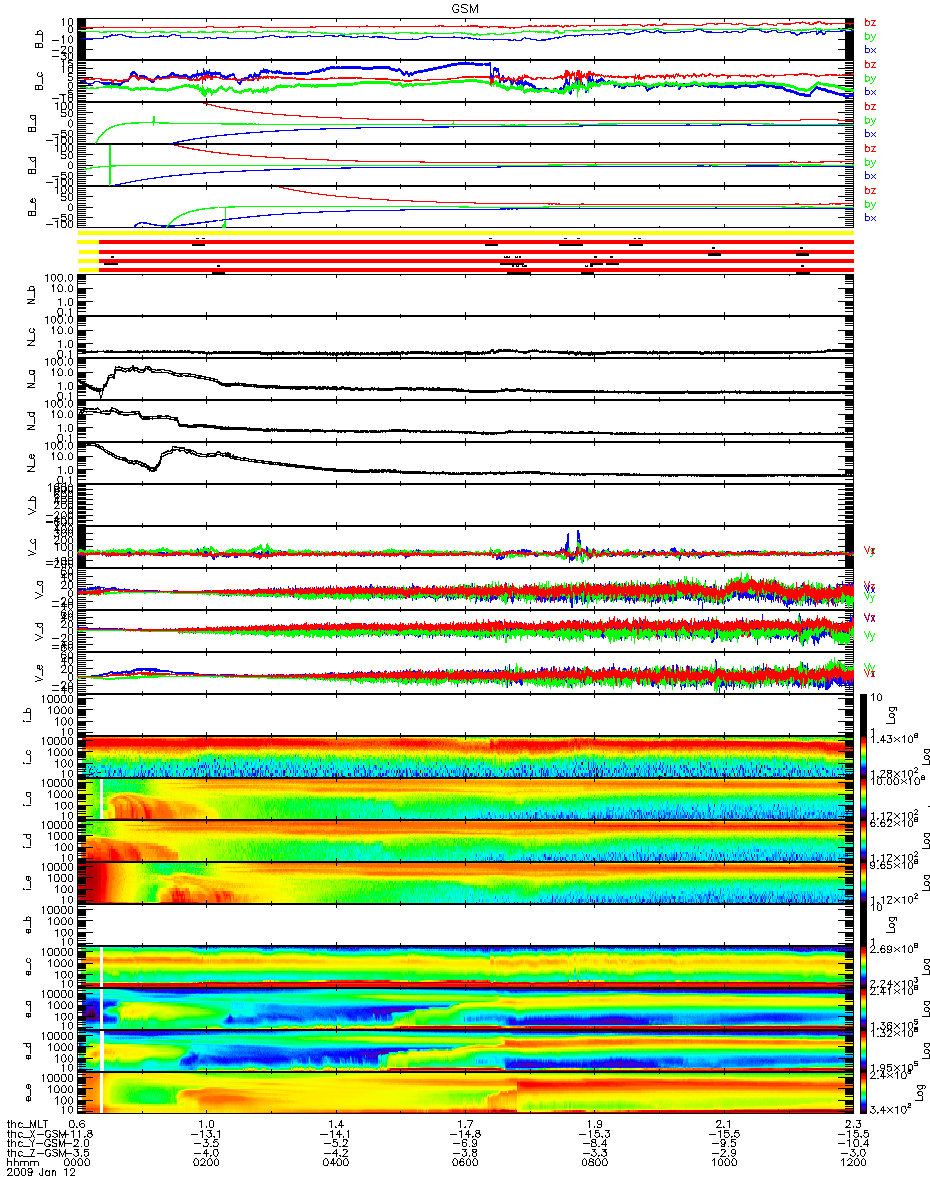The image size is (930, 1200).
Task: Click the red bz legend of B_d panel
Action: click(x=870, y=148)
